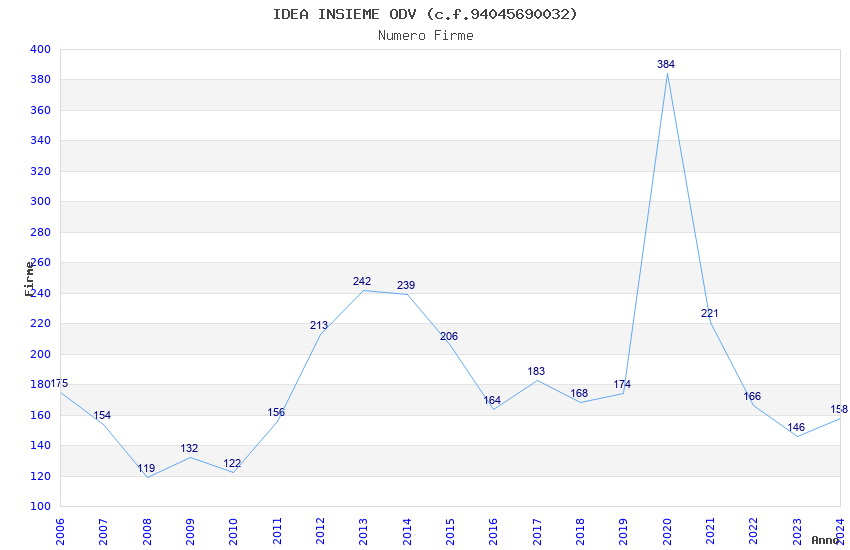This screenshot has width=850, height=550.
Task: Click the y-axis value 160
Action: click(x=40, y=415)
